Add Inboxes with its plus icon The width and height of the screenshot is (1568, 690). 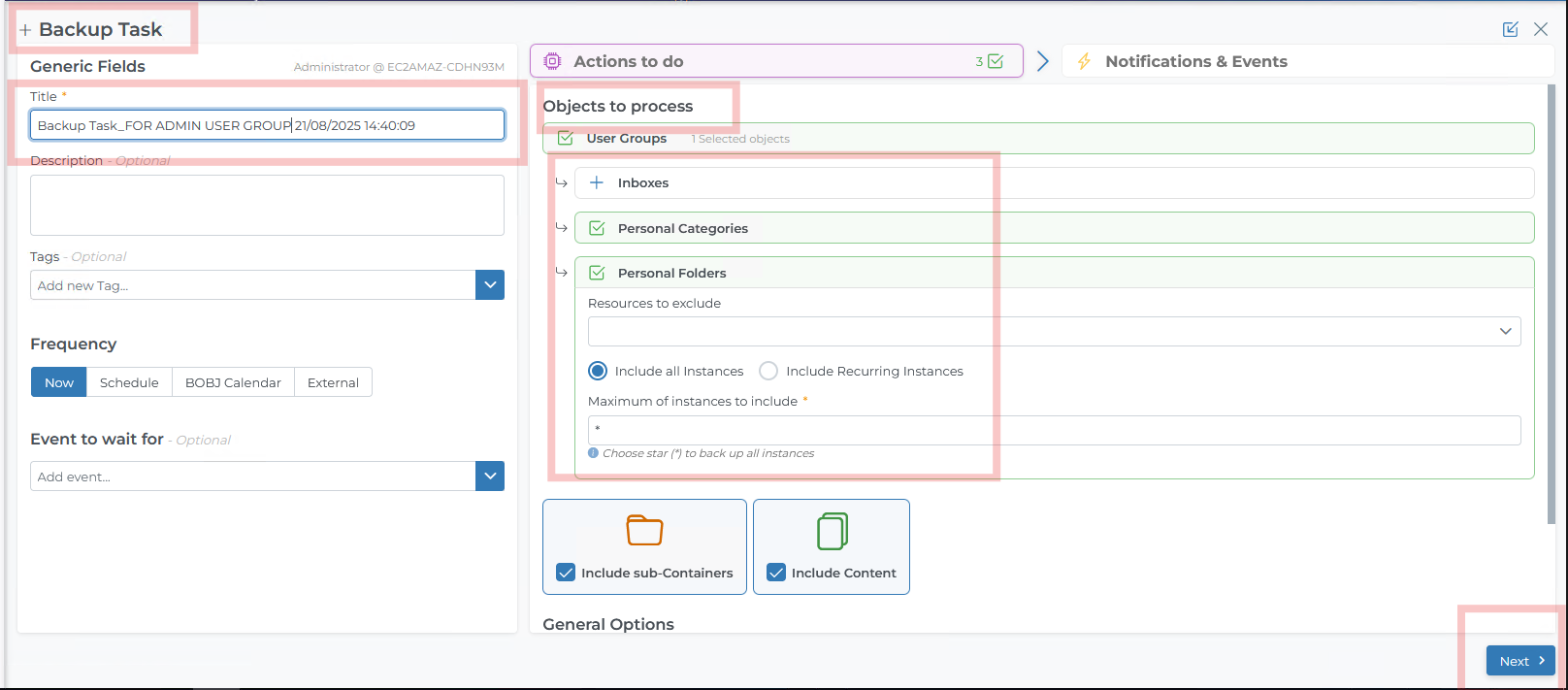pyautogui.click(x=597, y=182)
